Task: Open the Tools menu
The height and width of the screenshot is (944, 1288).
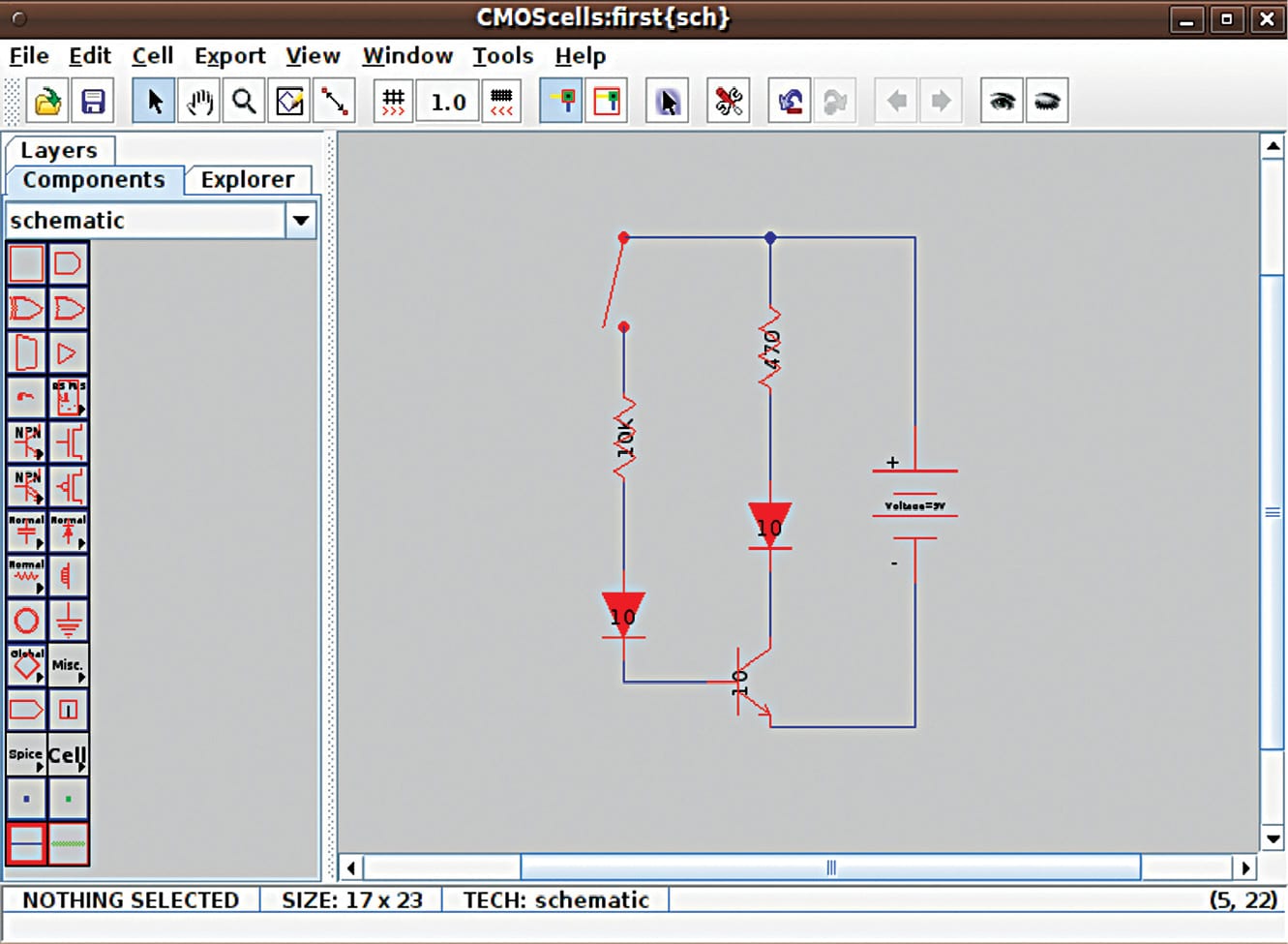Action: (502, 56)
